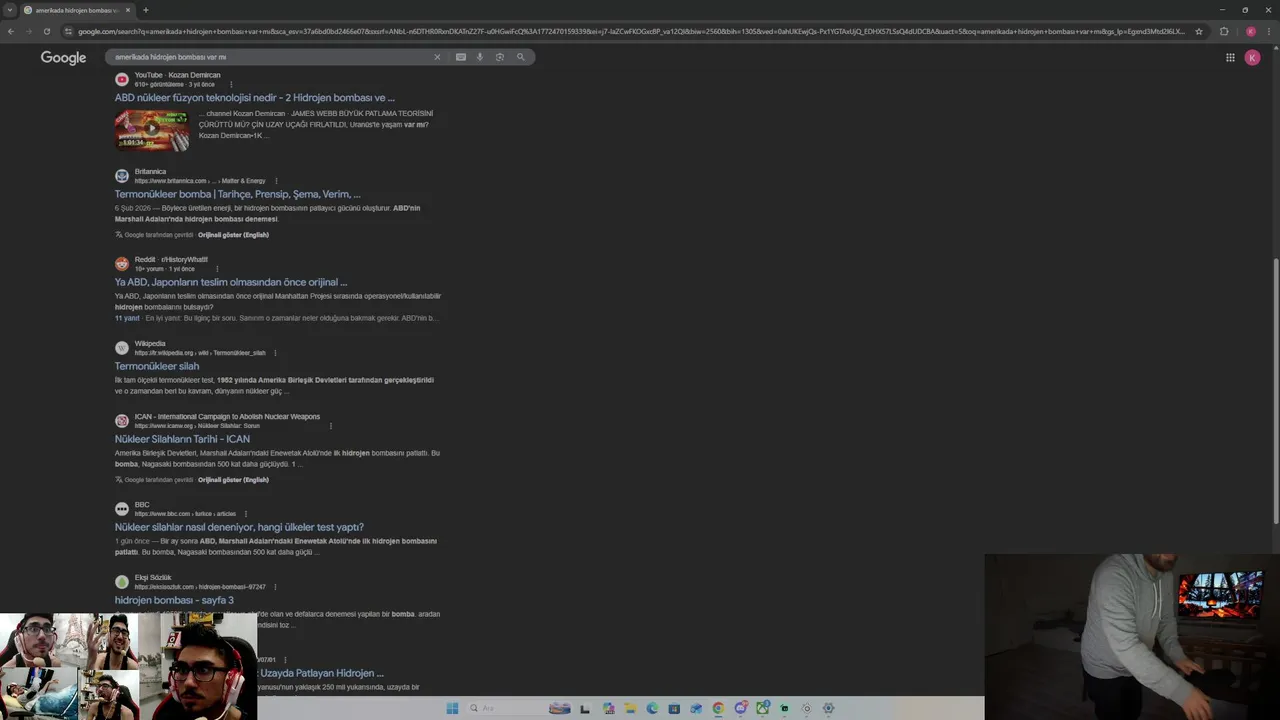Start a voice search with microphone
The width and height of the screenshot is (1280, 720).
pyautogui.click(x=480, y=57)
